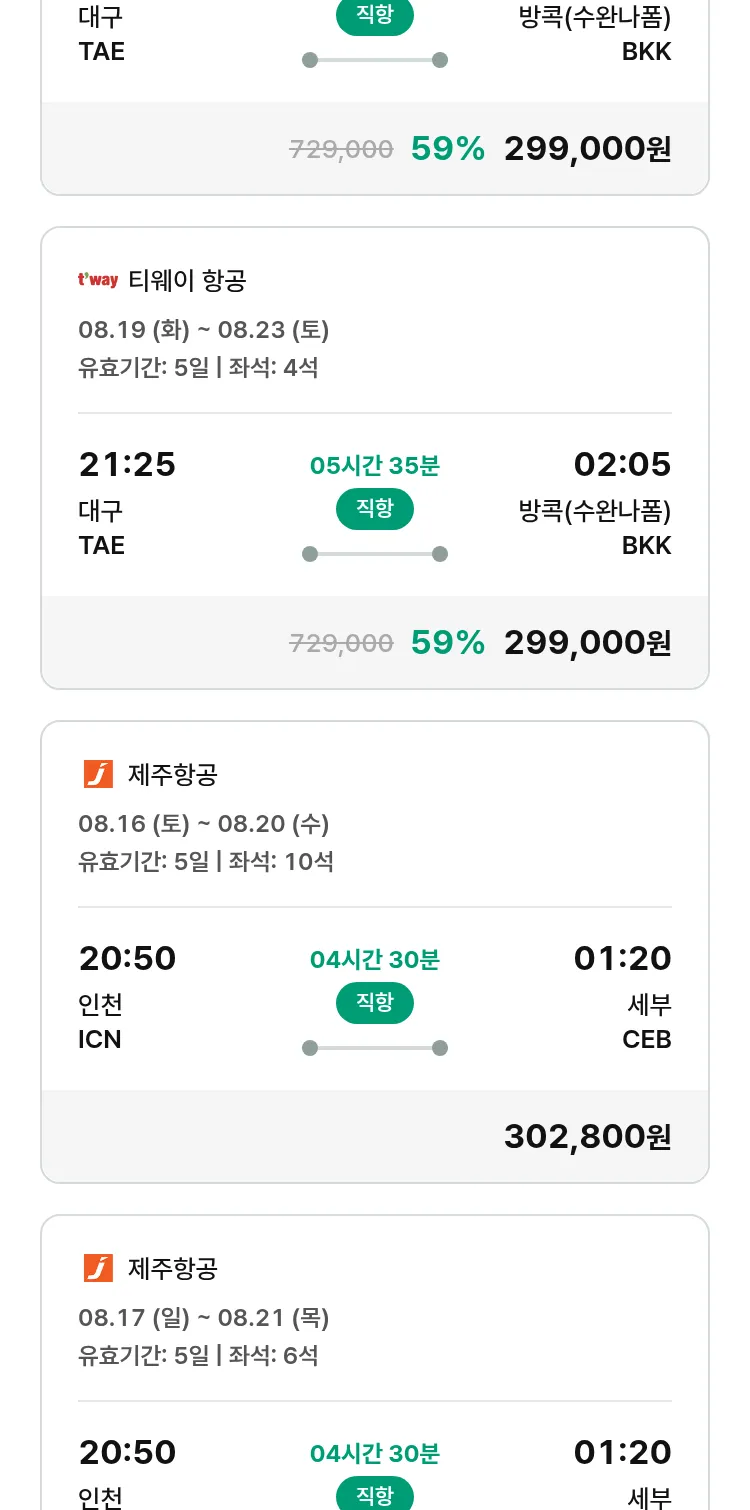Click the 02:05 arrival at 방콕(수완나품)

coord(622,465)
